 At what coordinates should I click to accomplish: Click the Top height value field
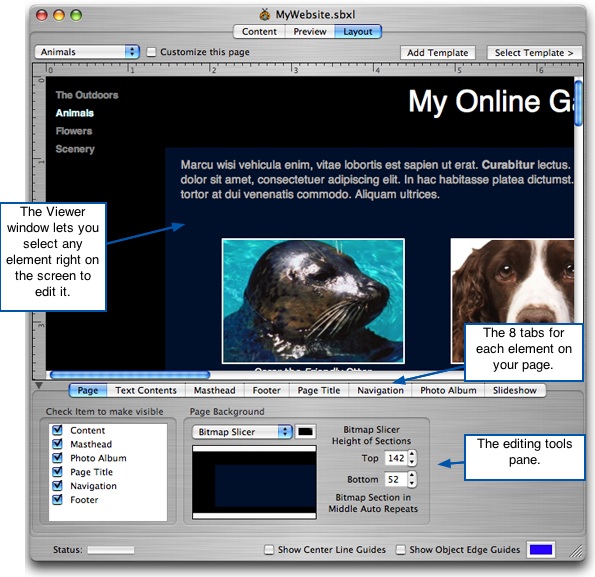tap(396, 458)
